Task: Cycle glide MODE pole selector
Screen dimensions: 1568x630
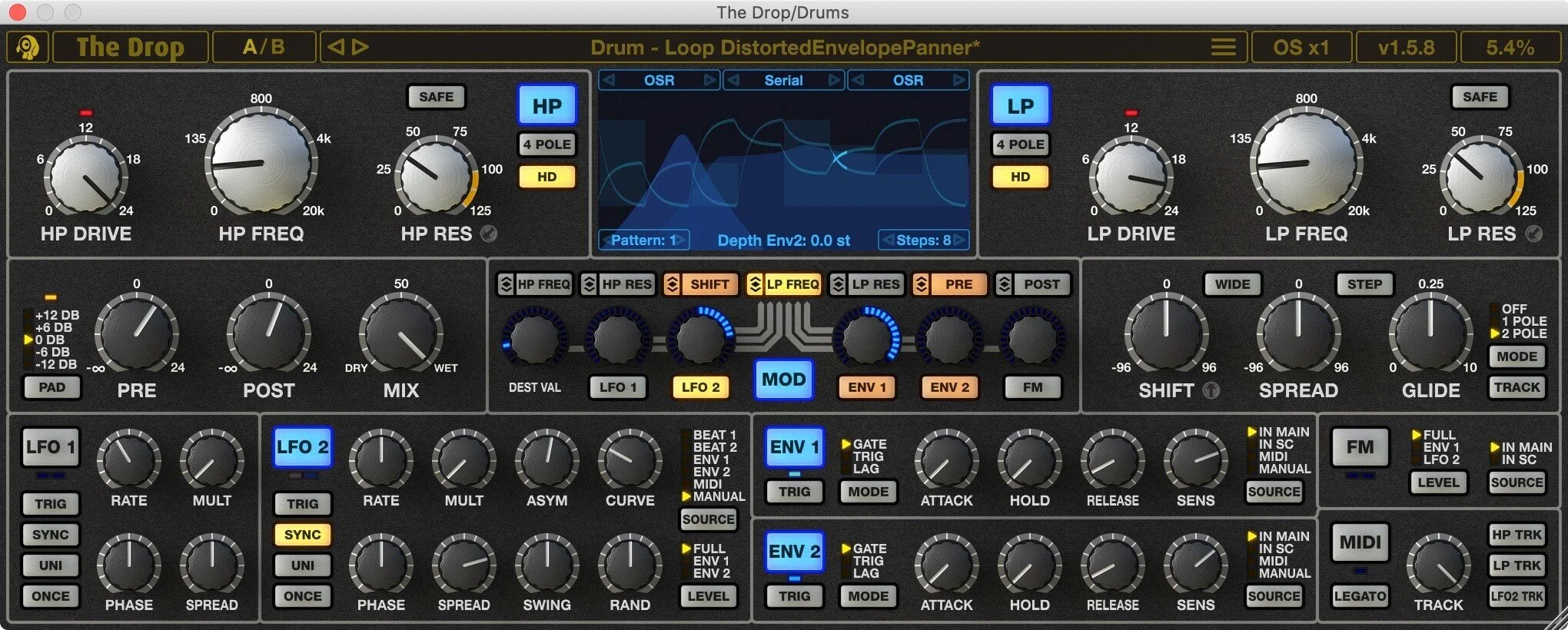Action: [x=1517, y=356]
